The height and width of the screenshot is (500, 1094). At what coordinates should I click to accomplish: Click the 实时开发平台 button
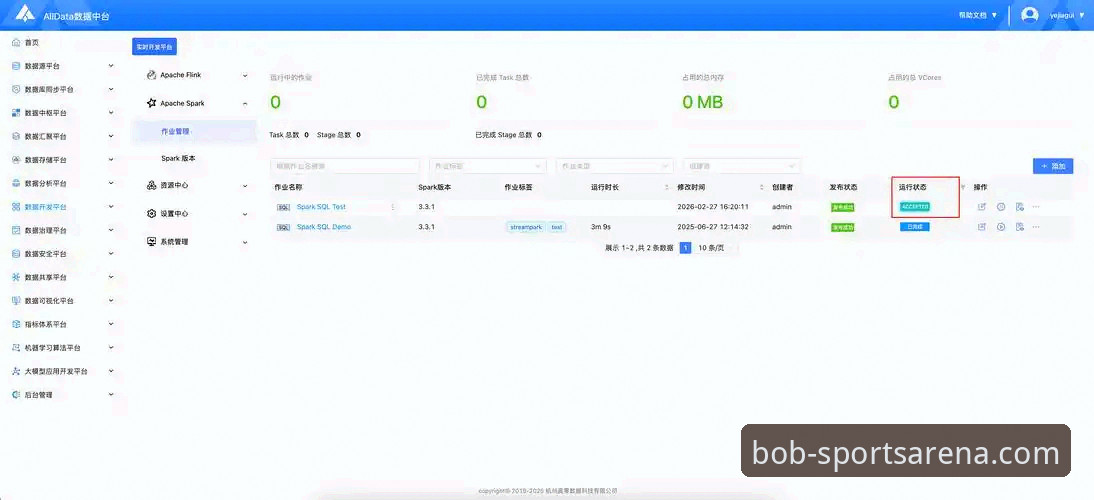tap(155, 47)
